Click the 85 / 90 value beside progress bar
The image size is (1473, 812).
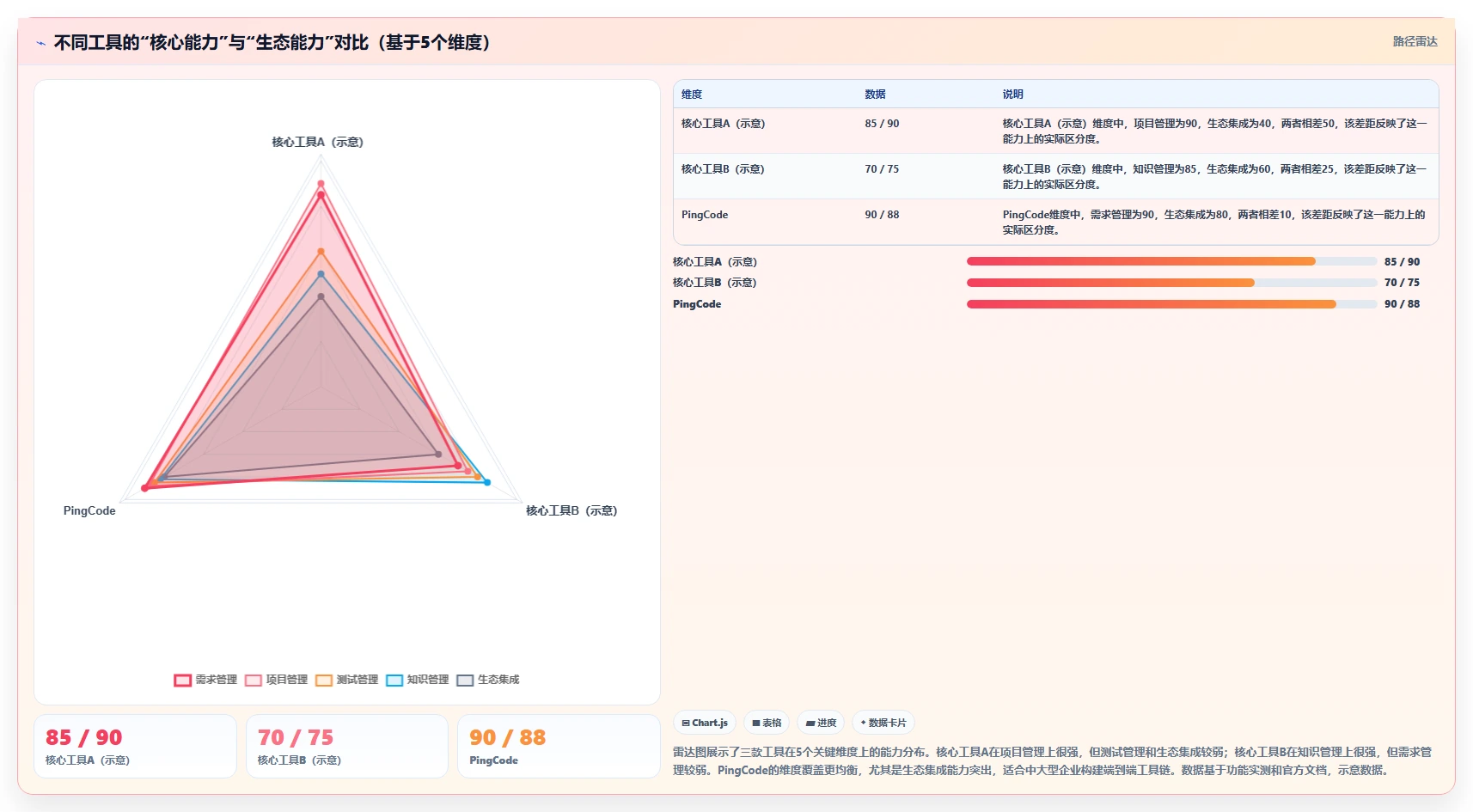click(x=1402, y=261)
